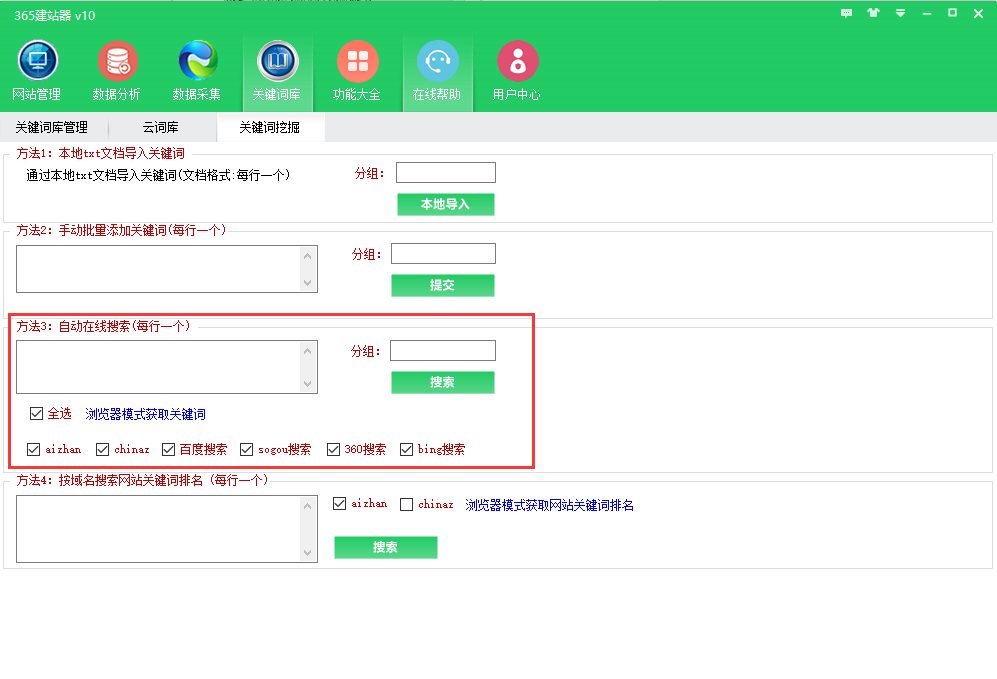This screenshot has width=997, height=679.
Task: Click 方法3 search keywords text area
Action: (x=158, y=367)
